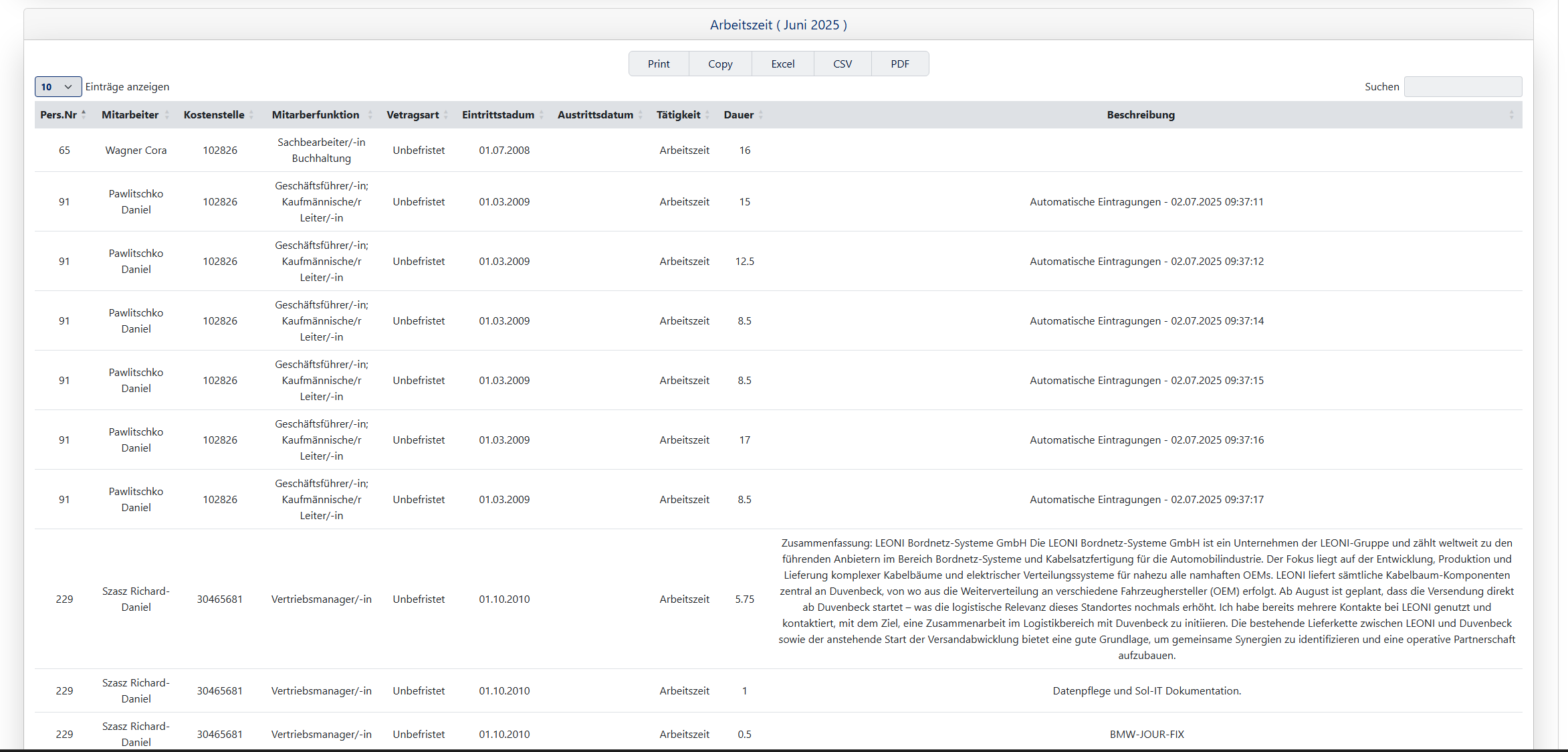1568x752 pixels.
Task: Sort by the Eintrittstadum column header
Action: click(x=498, y=114)
